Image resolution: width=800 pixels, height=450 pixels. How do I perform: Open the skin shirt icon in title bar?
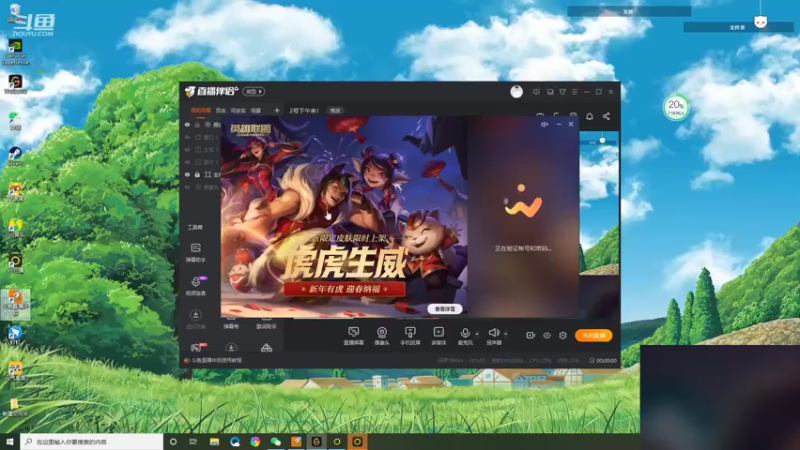point(562,92)
